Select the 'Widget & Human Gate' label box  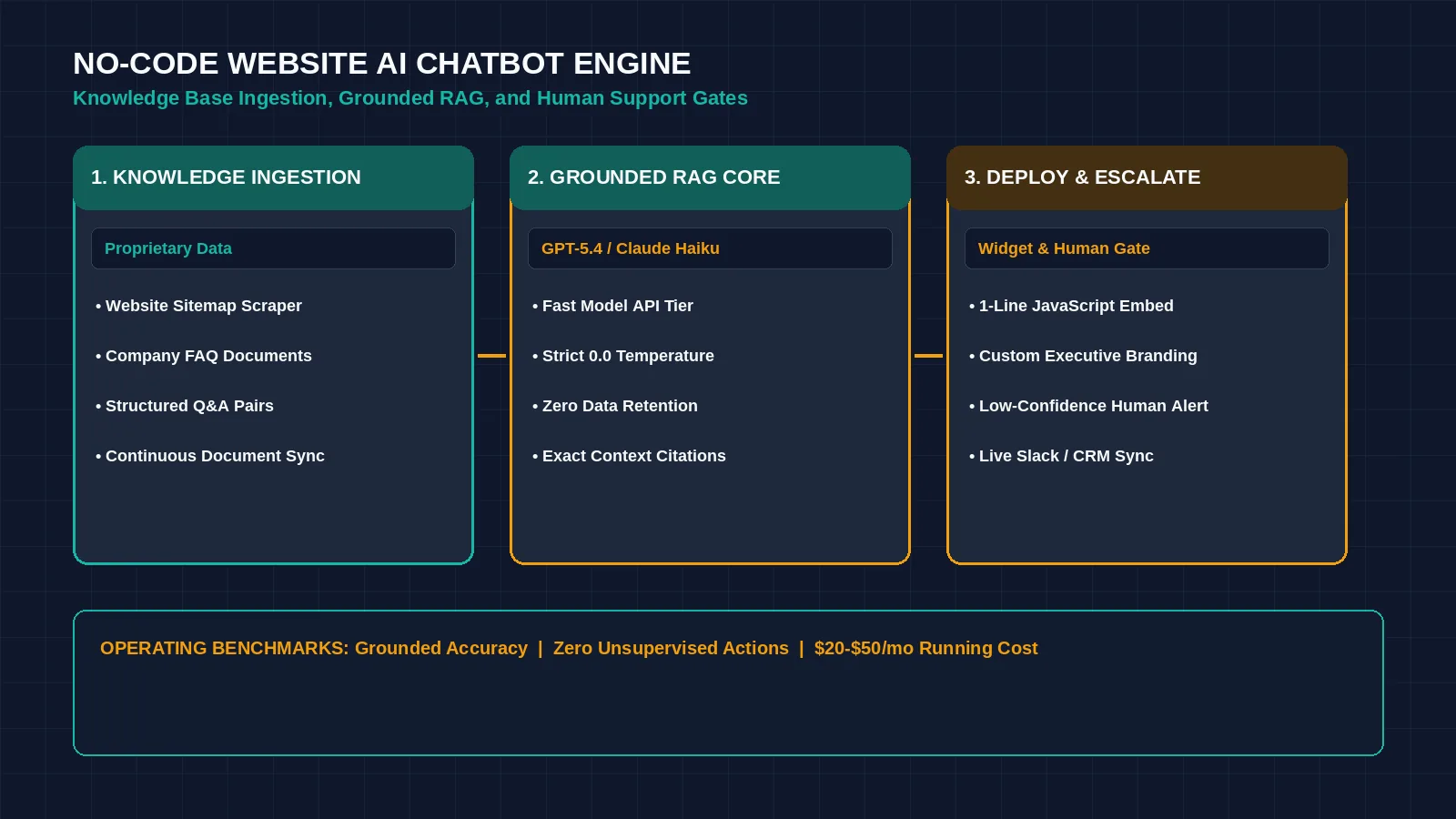click(1147, 248)
